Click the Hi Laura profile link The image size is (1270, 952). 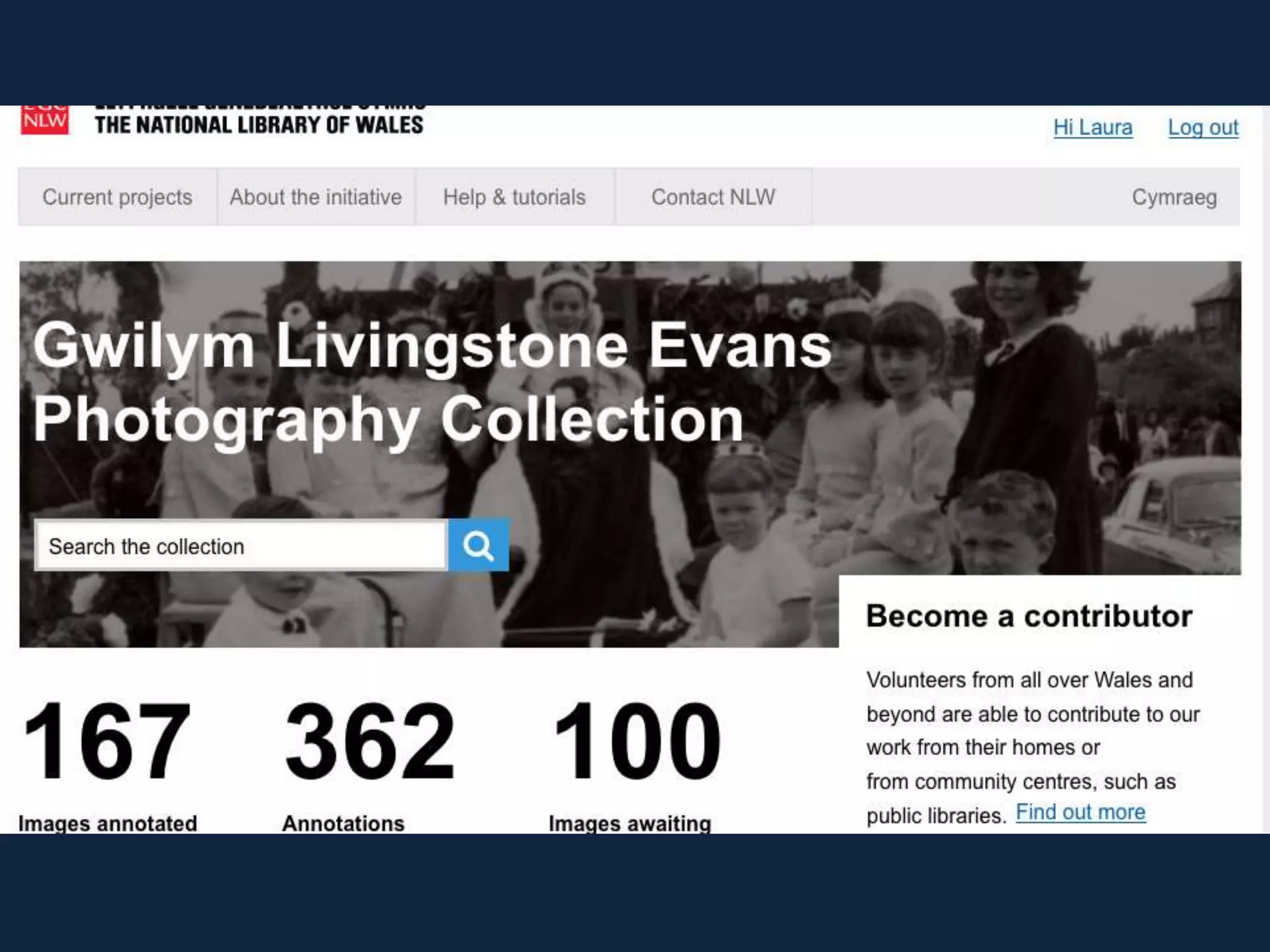(x=1093, y=127)
